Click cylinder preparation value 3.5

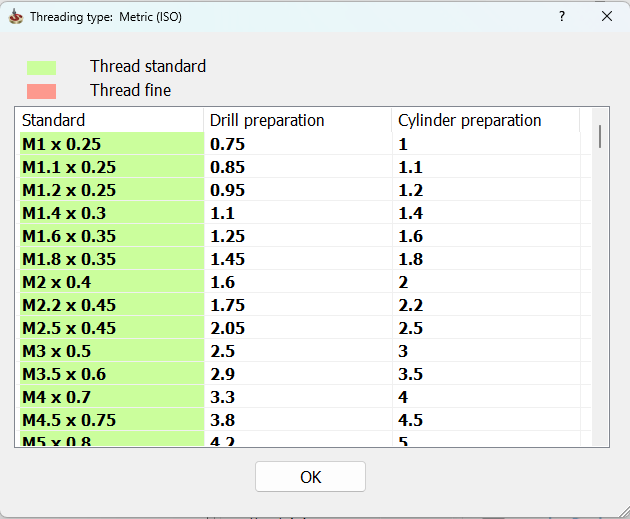(411, 374)
